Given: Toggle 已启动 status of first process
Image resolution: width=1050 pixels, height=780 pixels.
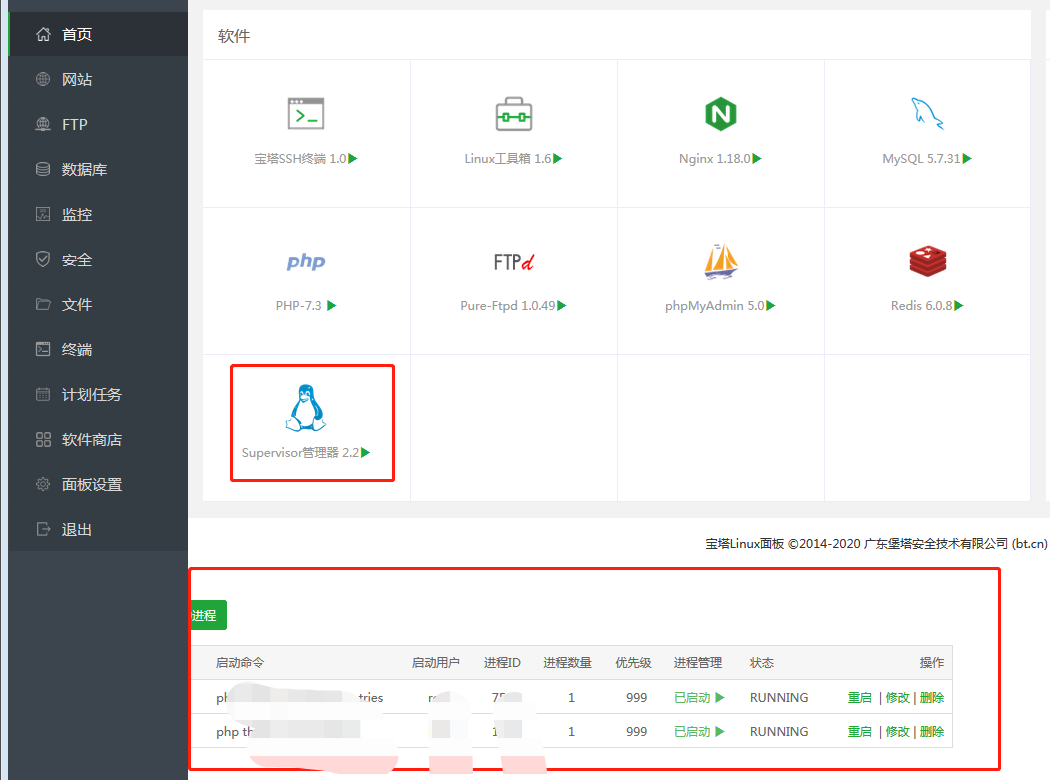Looking at the screenshot, I should (x=698, y=698).
